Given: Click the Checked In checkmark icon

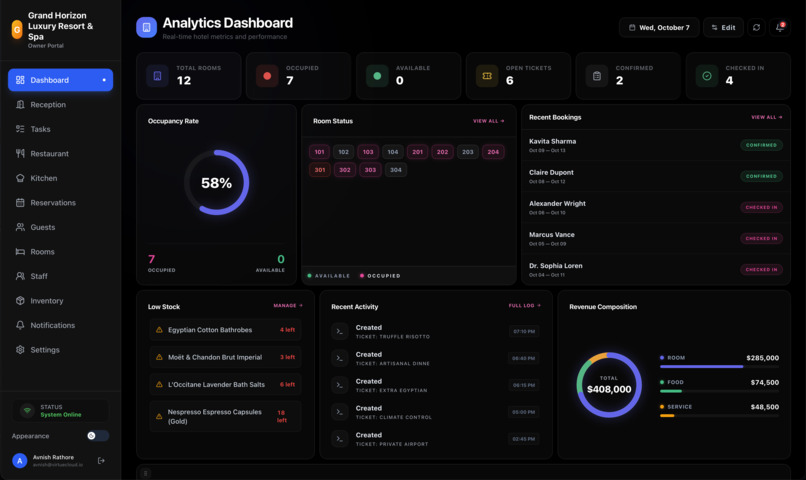Looking at the screenshot, I should [x=707, y=76].
